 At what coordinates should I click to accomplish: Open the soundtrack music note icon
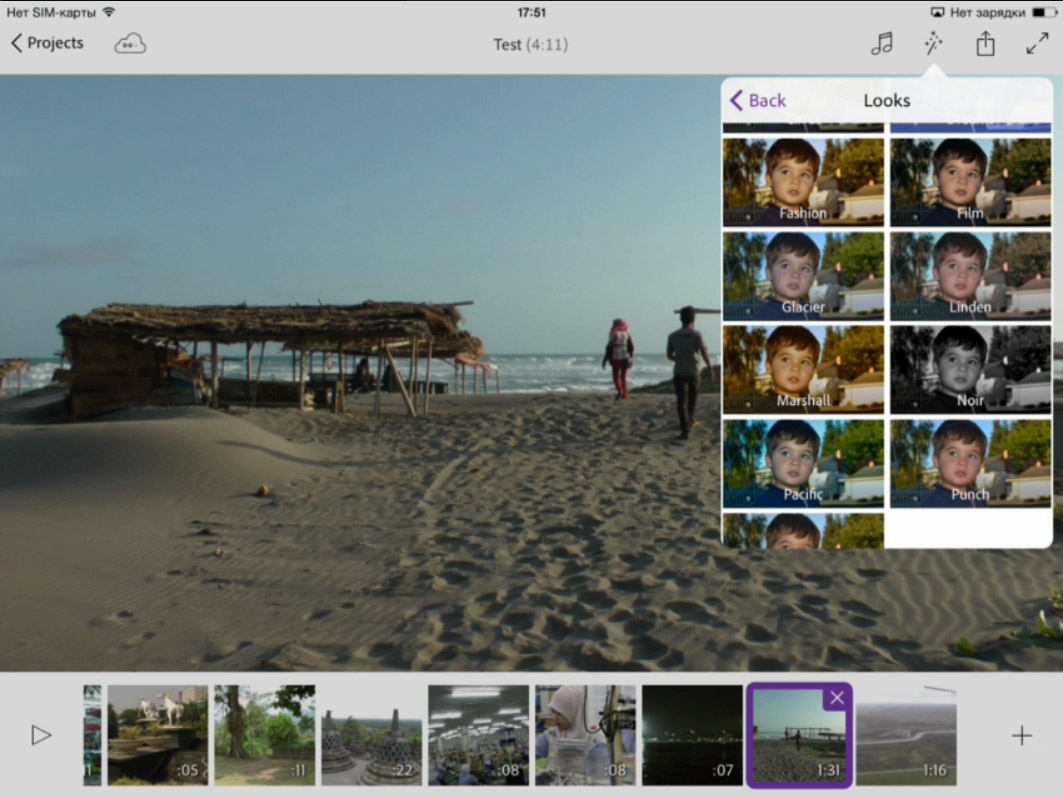pos(881,43)
